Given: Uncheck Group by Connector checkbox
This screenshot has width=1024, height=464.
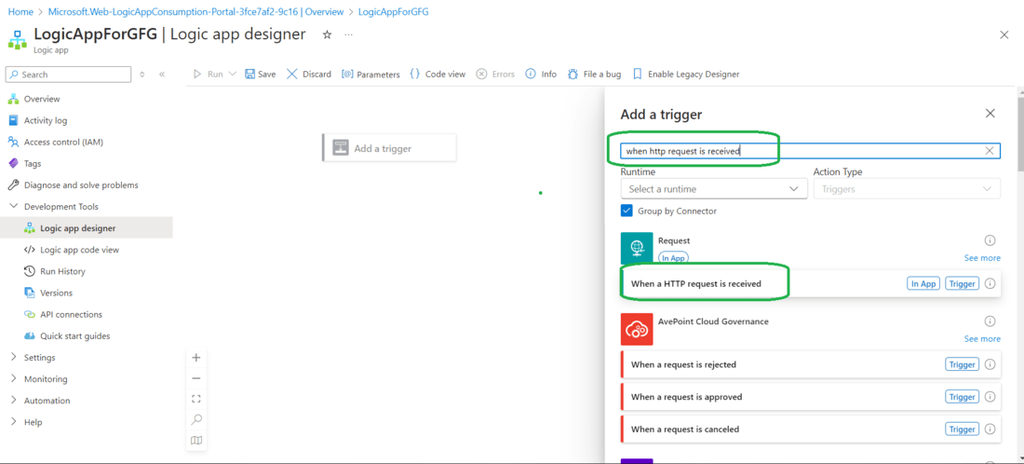Looking at the screenshot, I should pyautogui.click(x=627, y=210).
